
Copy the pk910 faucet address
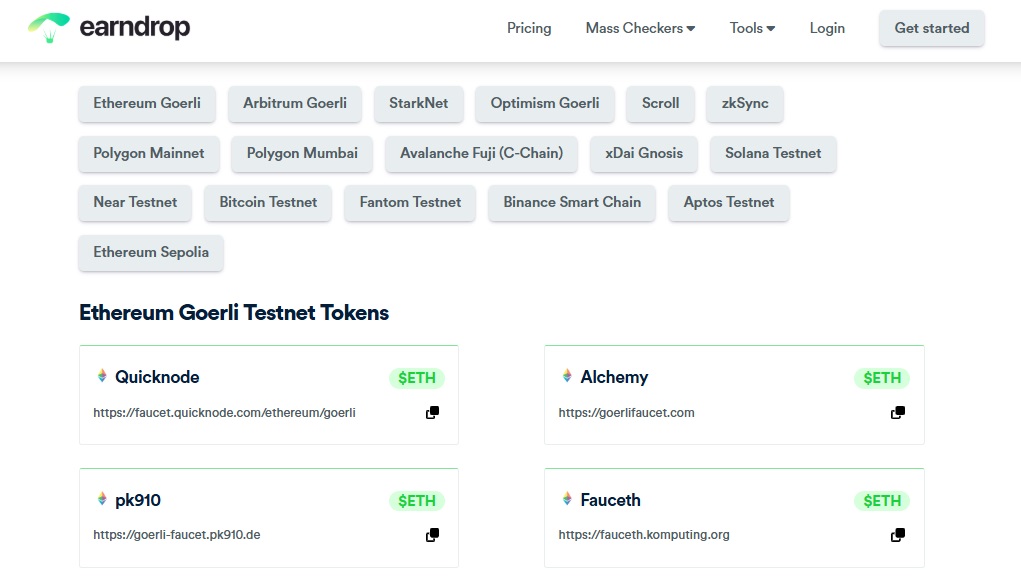[x=431, y=535]
